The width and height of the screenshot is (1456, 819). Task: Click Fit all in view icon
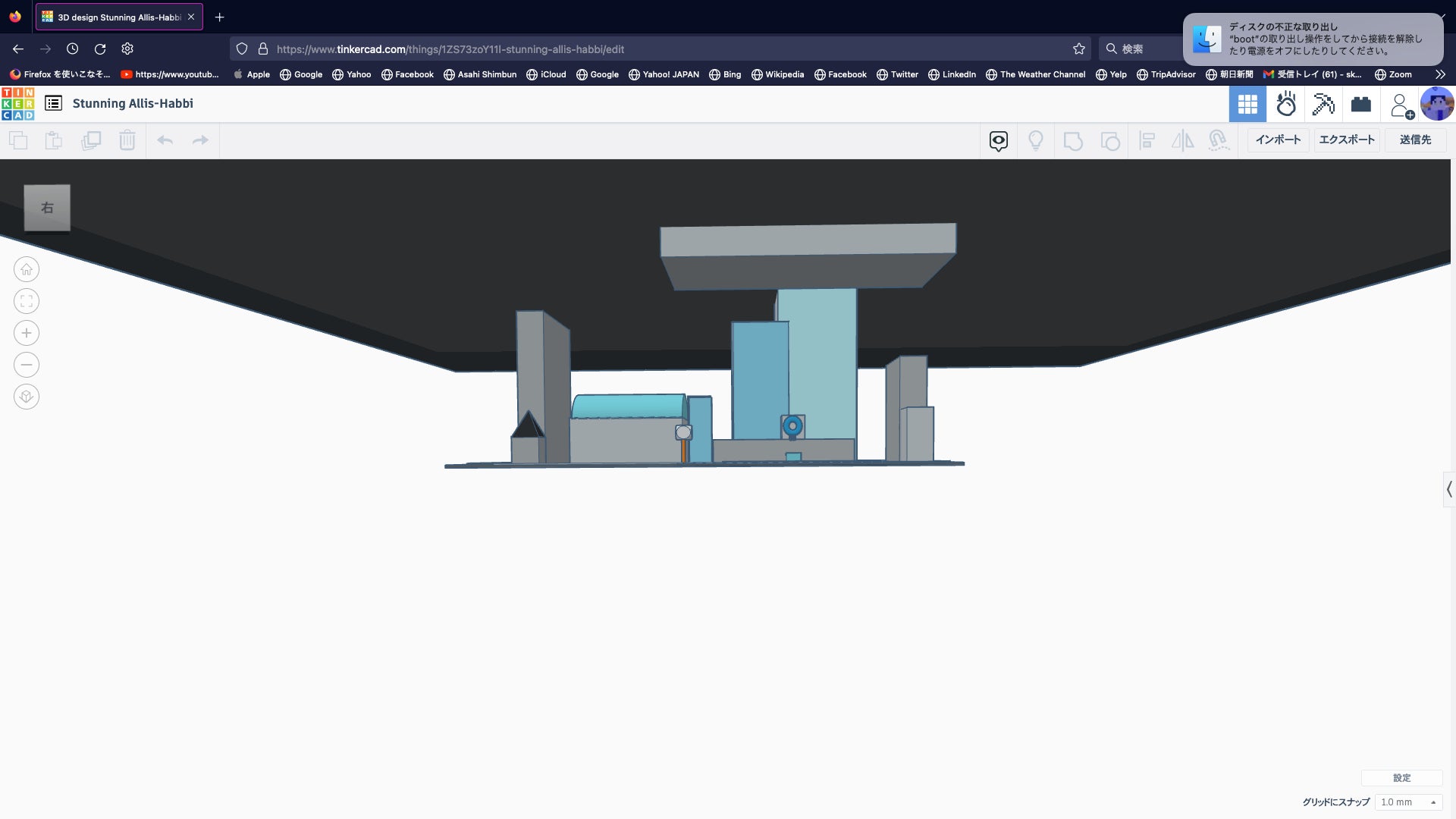pos(27,301)
